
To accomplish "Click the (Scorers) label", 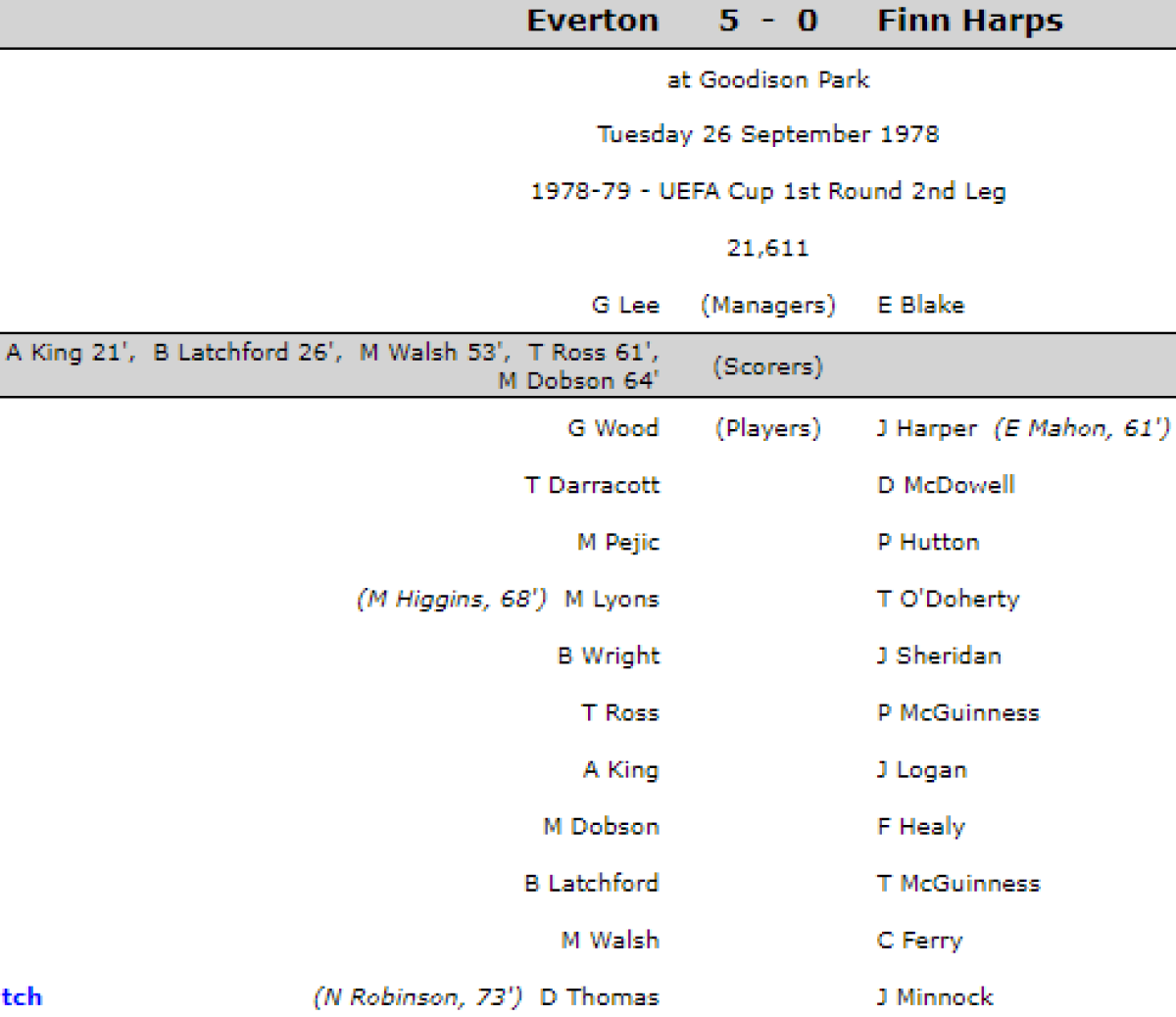I will 767,366.
